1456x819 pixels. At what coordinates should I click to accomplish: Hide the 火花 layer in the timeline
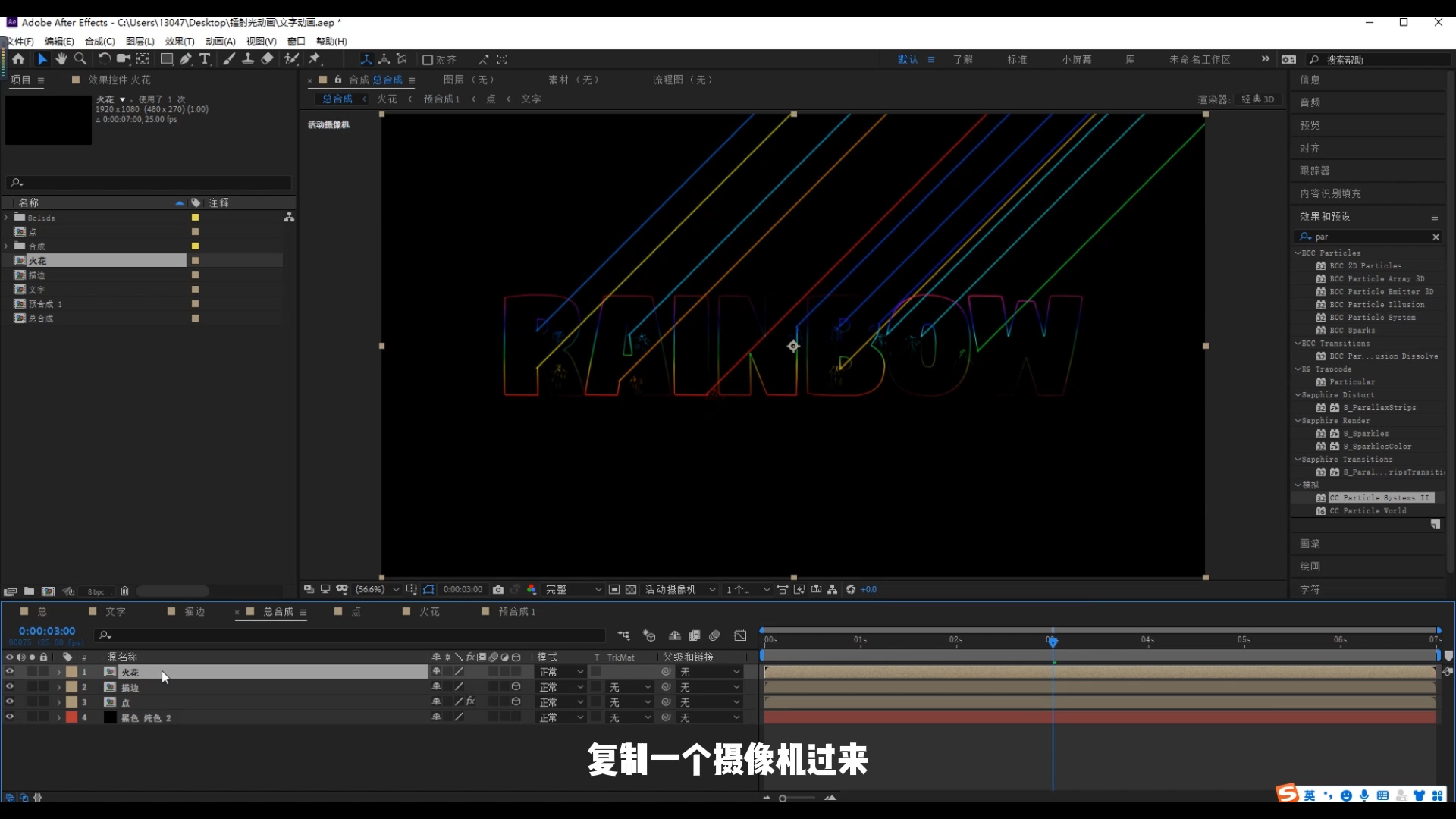click(x=9, y=672)
